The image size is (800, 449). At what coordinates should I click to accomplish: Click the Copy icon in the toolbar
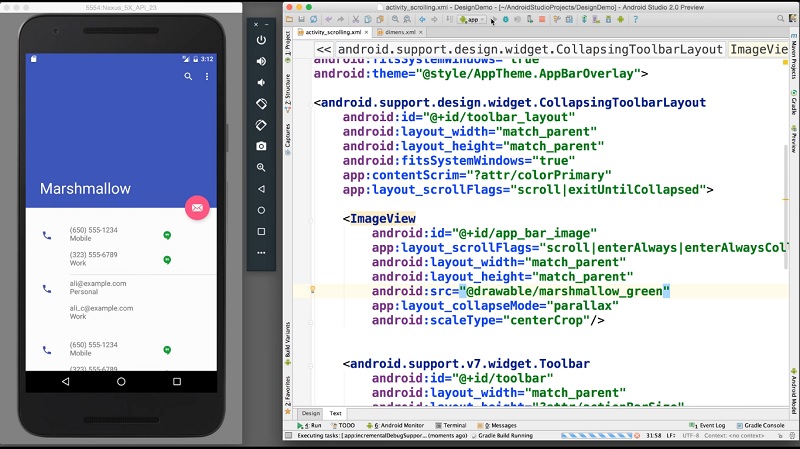pos(368,19)
